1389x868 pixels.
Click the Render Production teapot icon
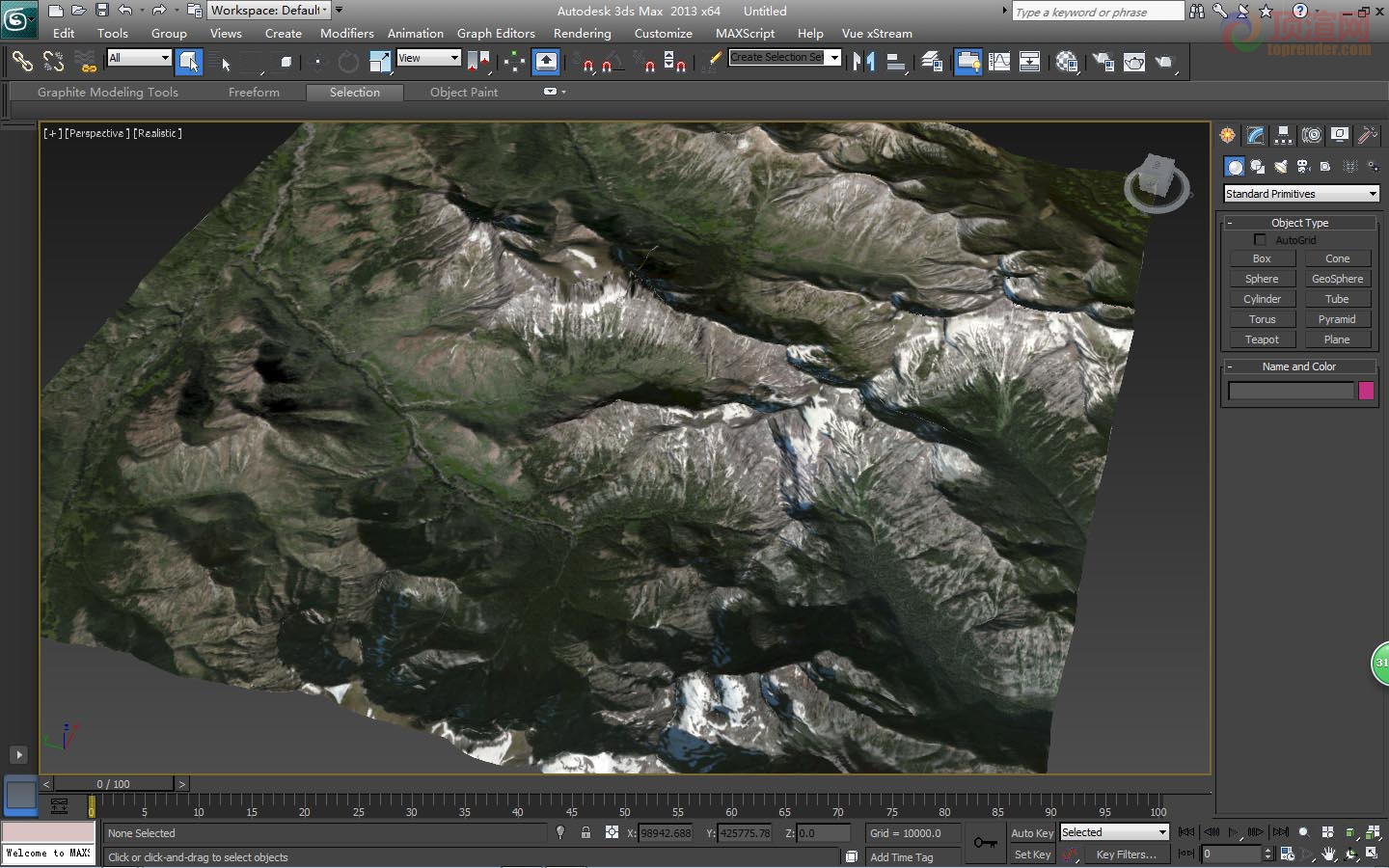(1165, 62)
